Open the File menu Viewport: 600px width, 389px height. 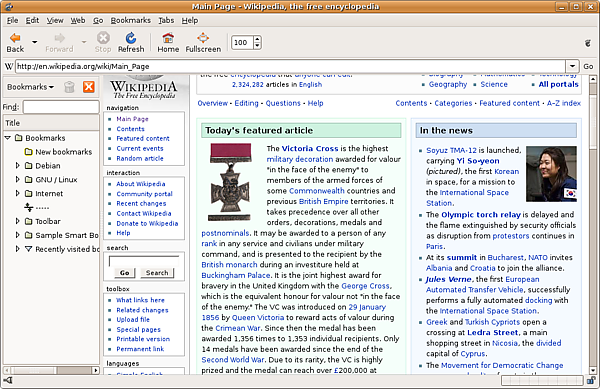[x=12, y=20]
